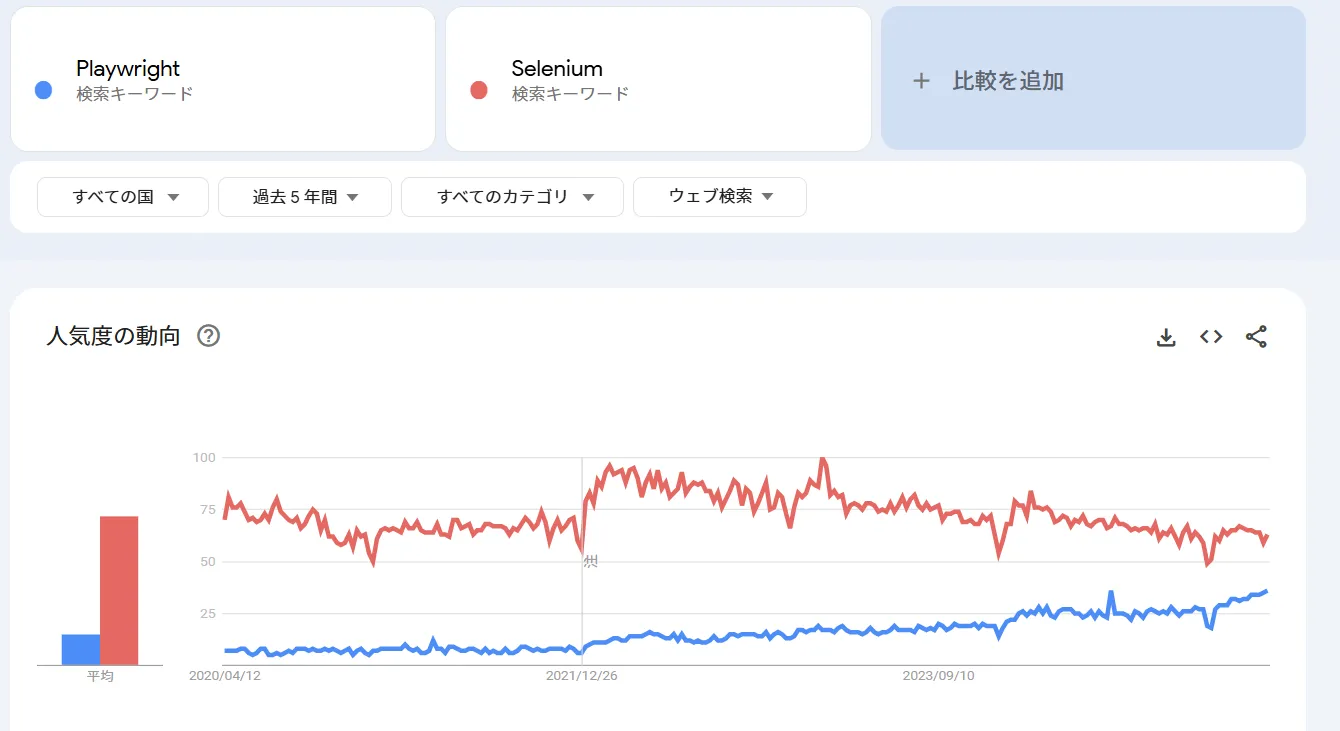Click the plus icon in 比較を追加

[x=921, y=81]
